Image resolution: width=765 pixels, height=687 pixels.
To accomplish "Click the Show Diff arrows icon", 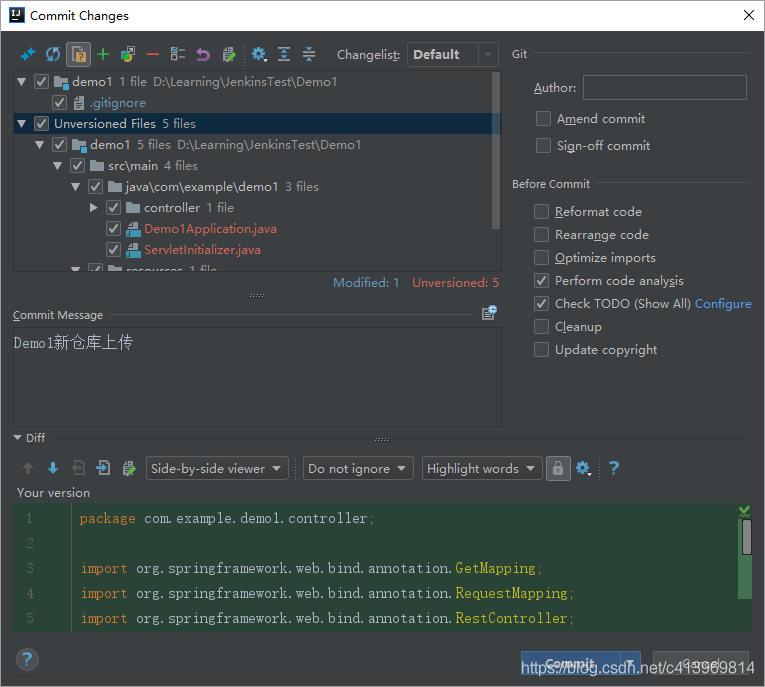I will tap(28, 54).
